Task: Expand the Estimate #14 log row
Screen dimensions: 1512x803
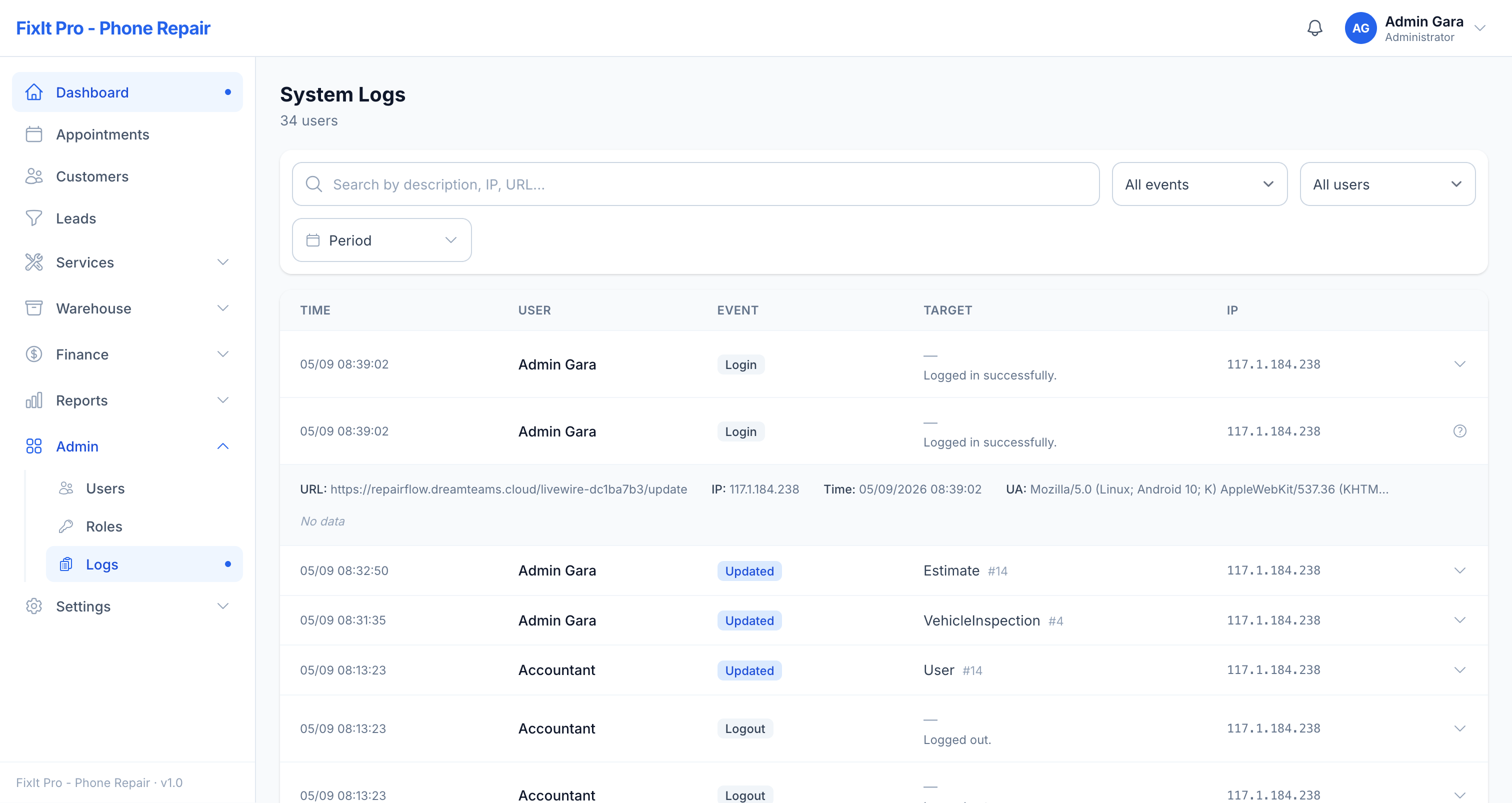Action: (x=1460, y=570)
